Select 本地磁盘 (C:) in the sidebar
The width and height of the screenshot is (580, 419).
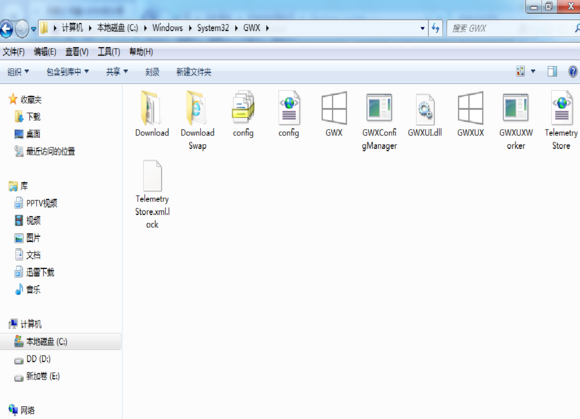(x=47, y=341)
